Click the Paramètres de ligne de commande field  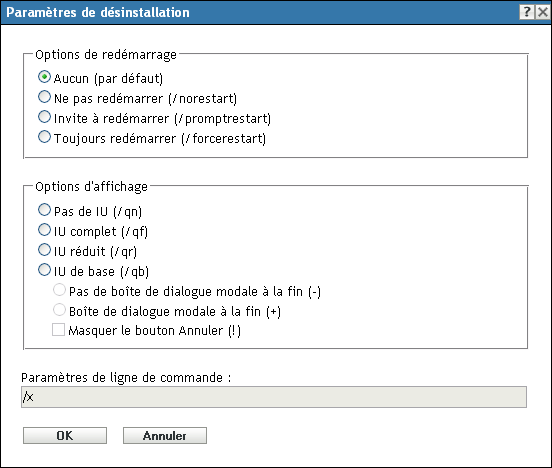pos(274,397)
